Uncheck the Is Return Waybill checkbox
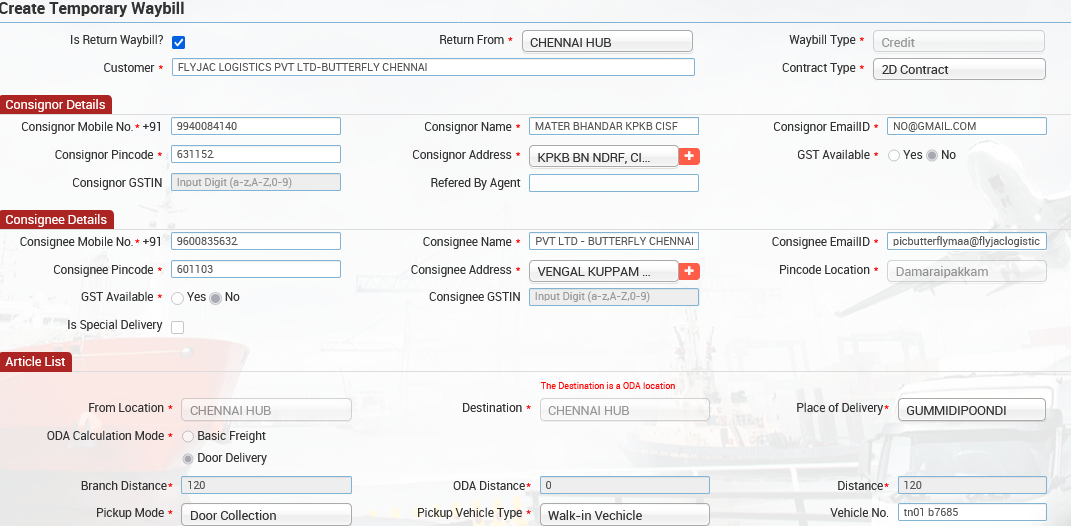Viewport: 1071px width, 526px height. pos(178,42)
